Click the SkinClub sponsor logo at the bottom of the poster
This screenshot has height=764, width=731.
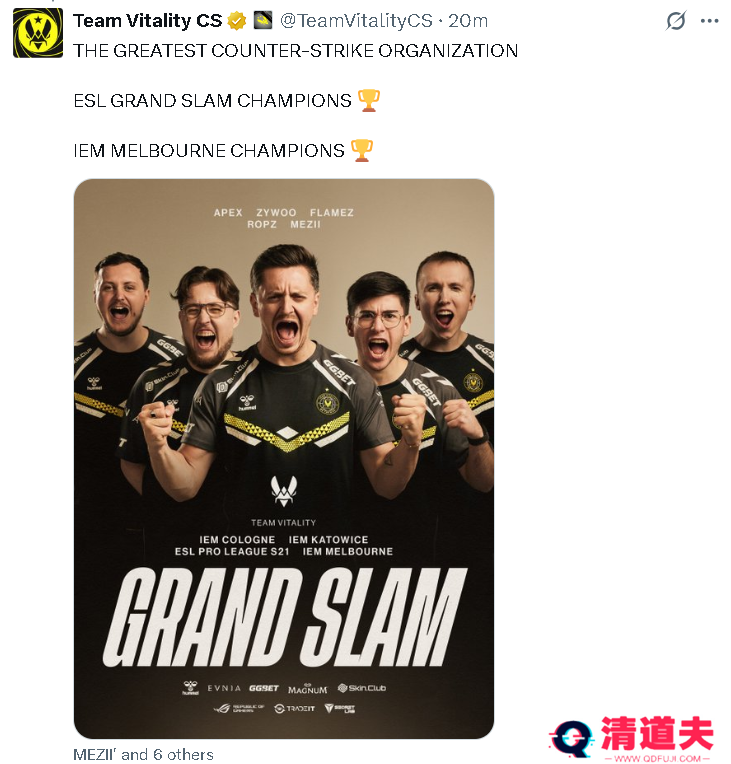click(x=362, y=688)
